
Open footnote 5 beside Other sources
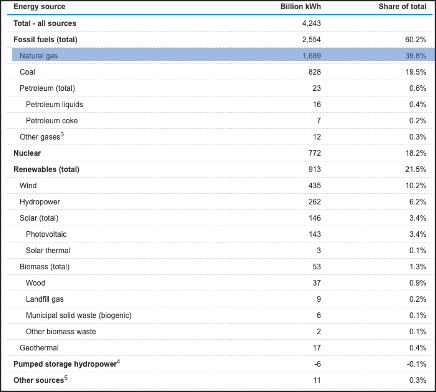[x=66, y=378]
